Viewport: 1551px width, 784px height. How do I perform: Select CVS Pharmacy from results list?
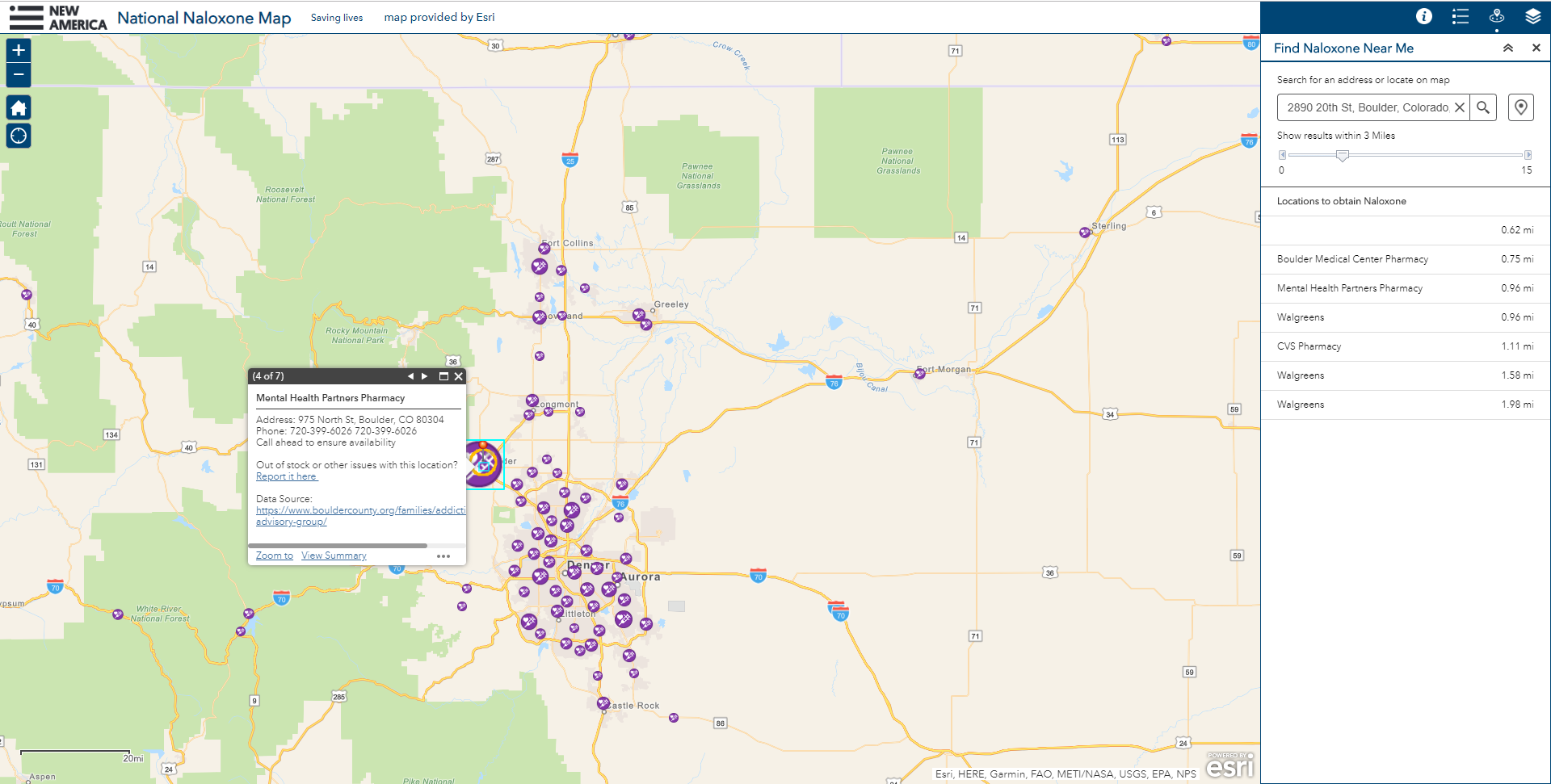[x=1309, y=346]
